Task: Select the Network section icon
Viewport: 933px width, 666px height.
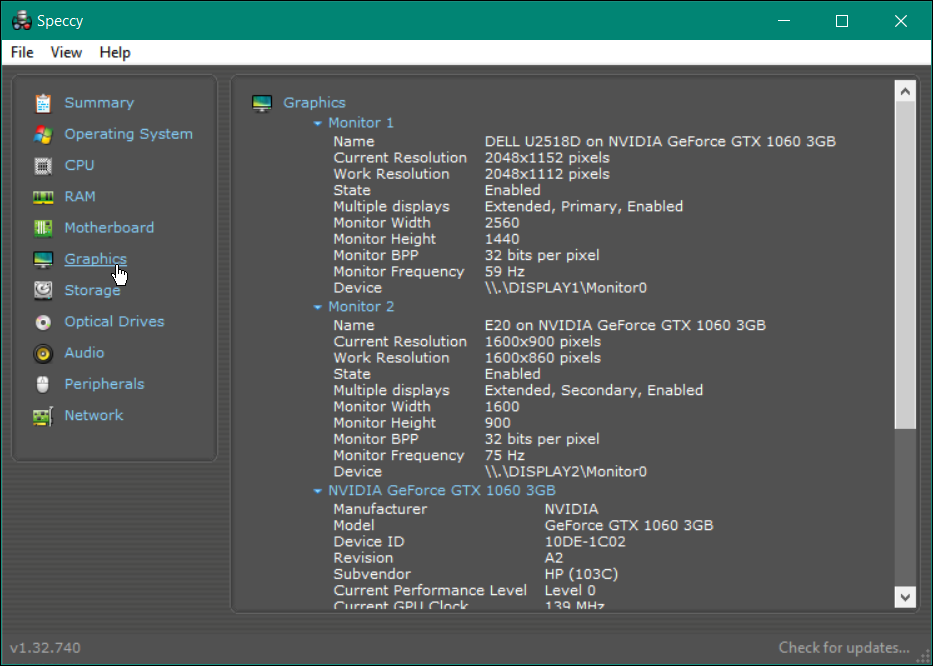Action: (x=42, y=414)
